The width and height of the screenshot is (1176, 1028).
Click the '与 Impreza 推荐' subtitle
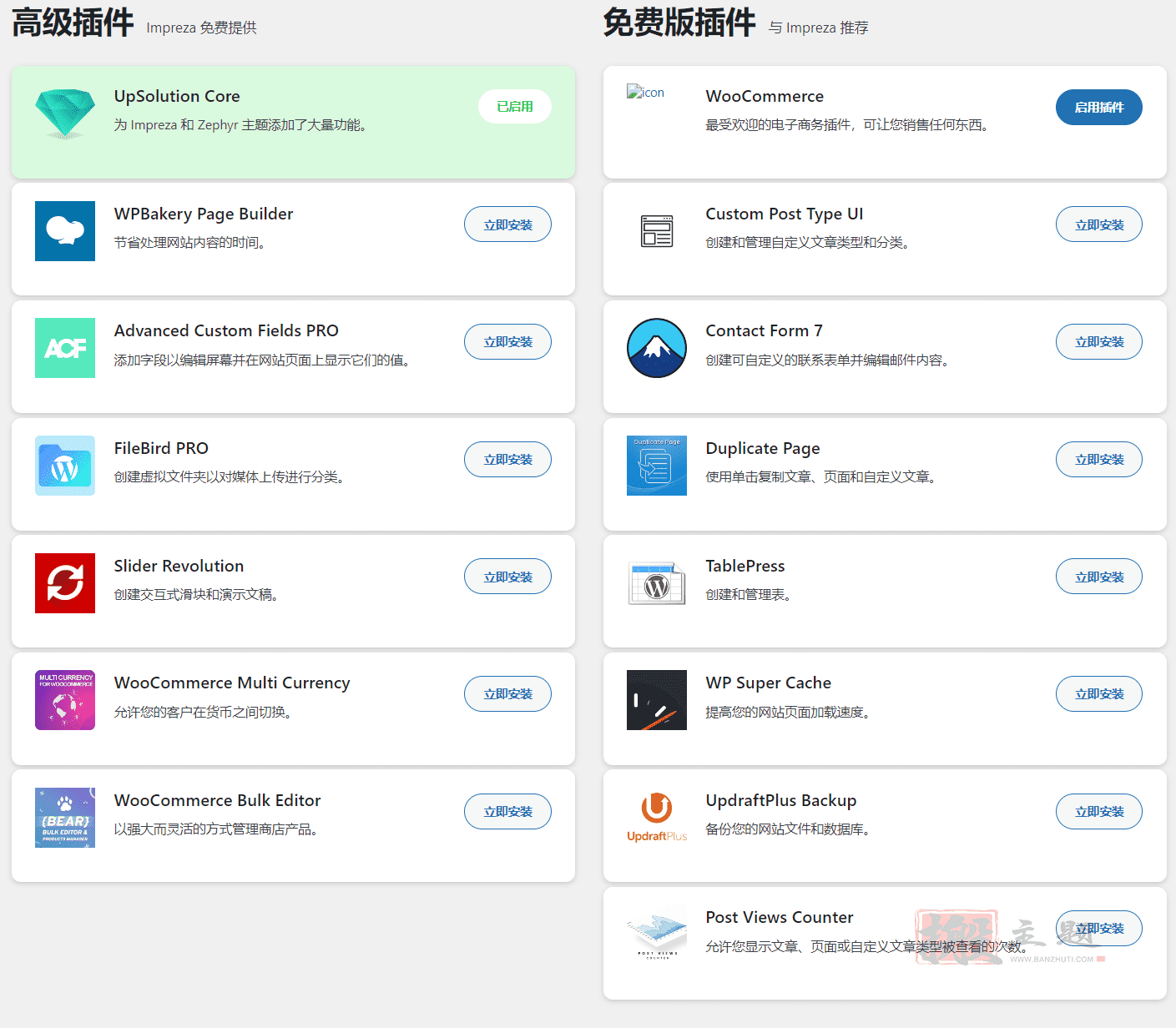(818, 28)
